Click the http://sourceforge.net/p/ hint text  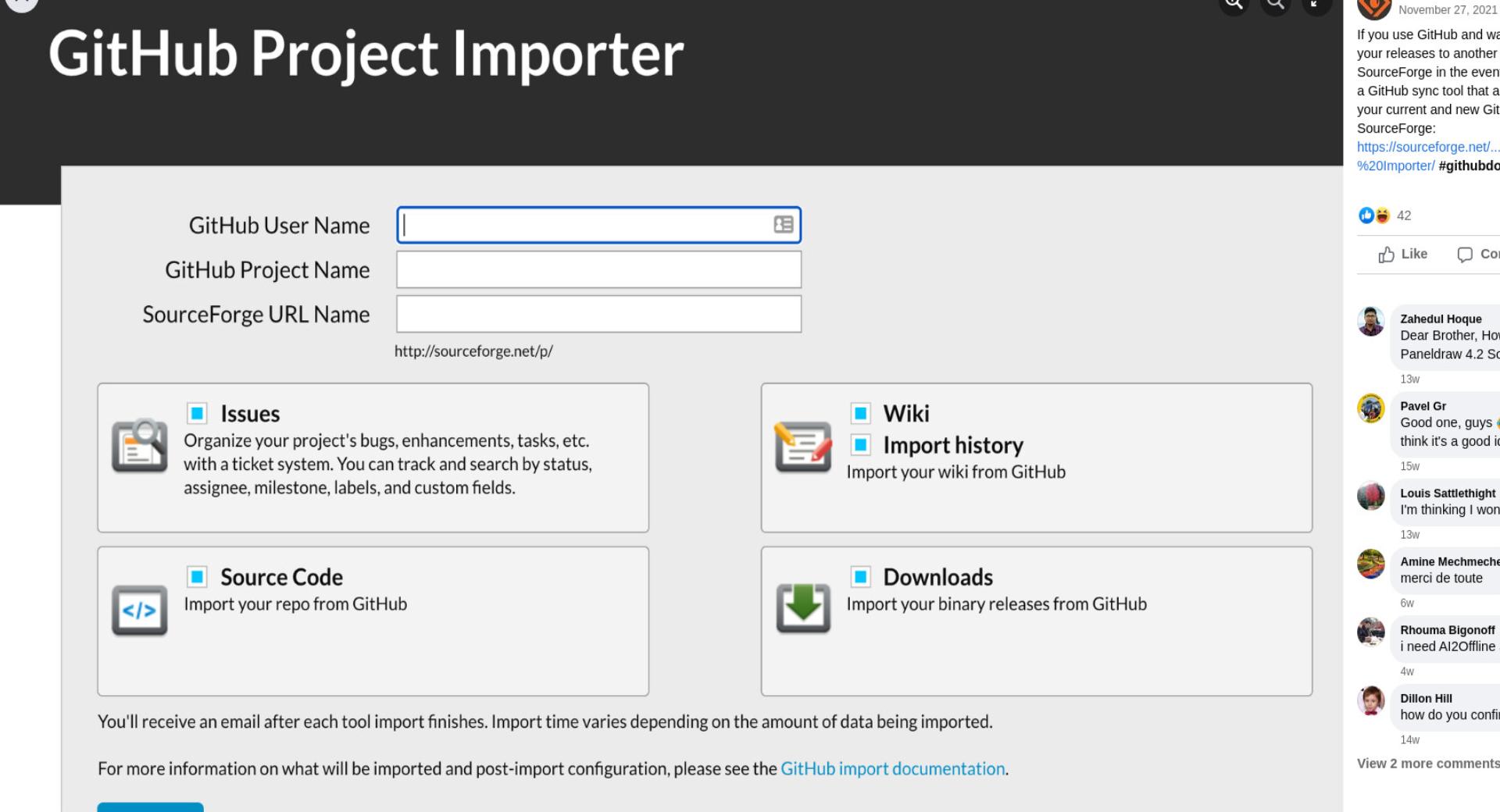(x=473, y=351)
